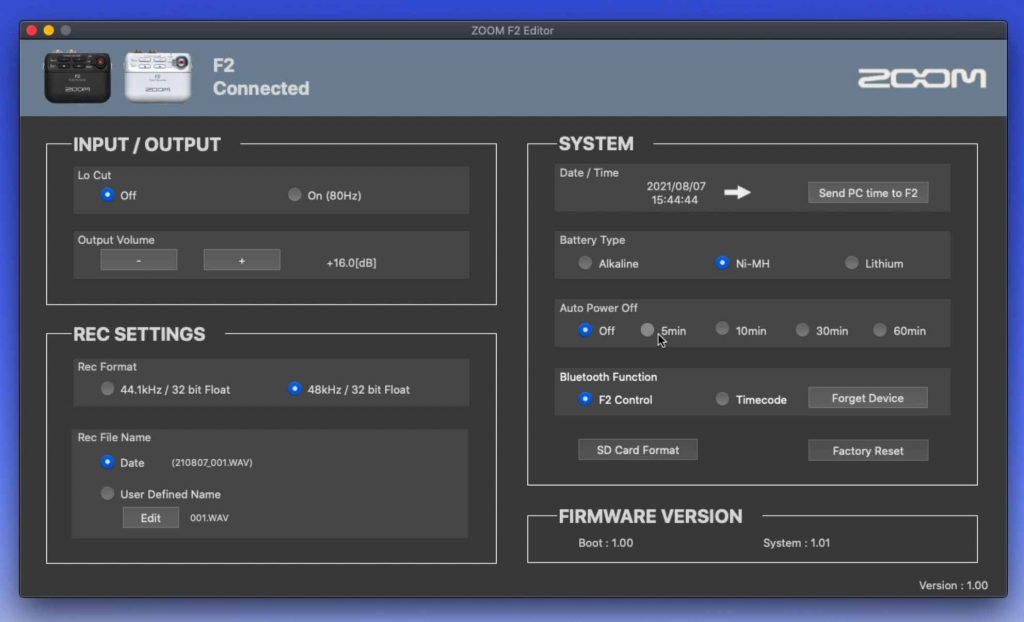Set Auto Power Off to 5min
The image size is (1024, 622).
click(648, 330)
